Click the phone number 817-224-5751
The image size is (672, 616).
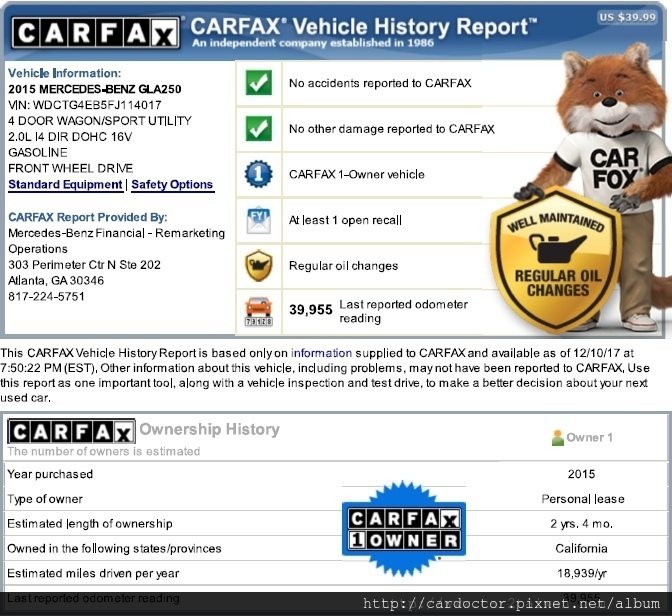[46, 297]
